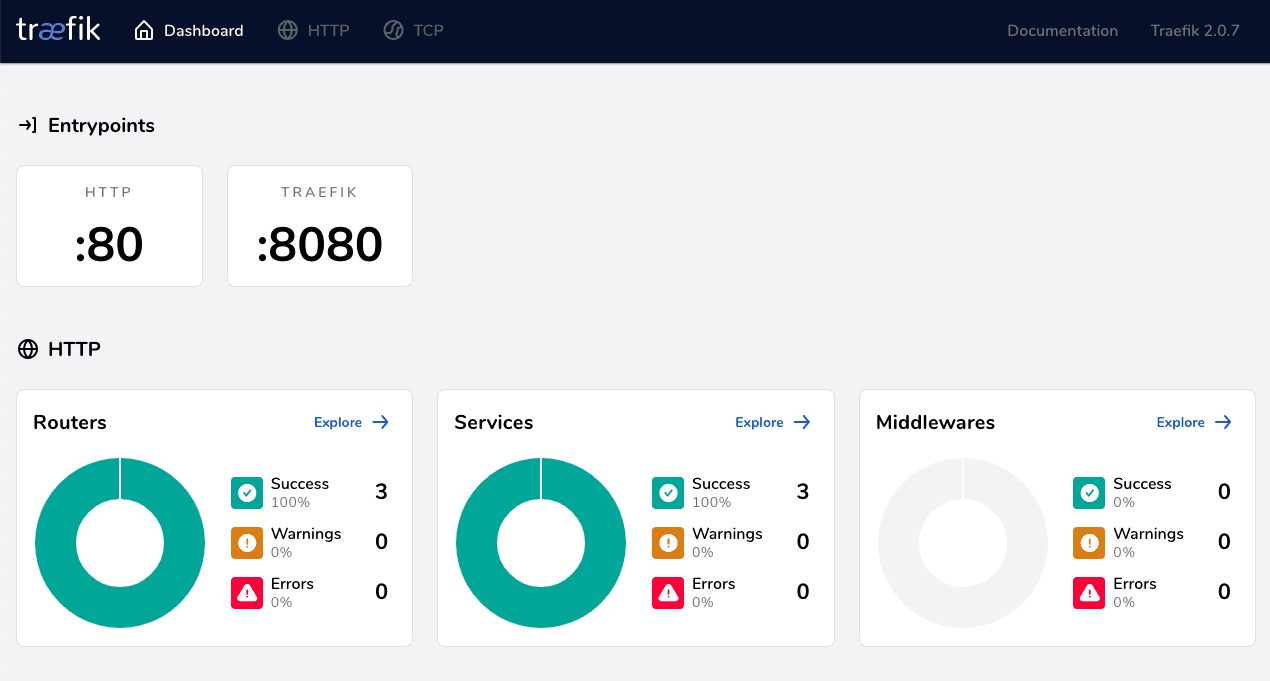Click the Entrypoints arrow icon near section title
The image size is (1270, 681).
27,125
